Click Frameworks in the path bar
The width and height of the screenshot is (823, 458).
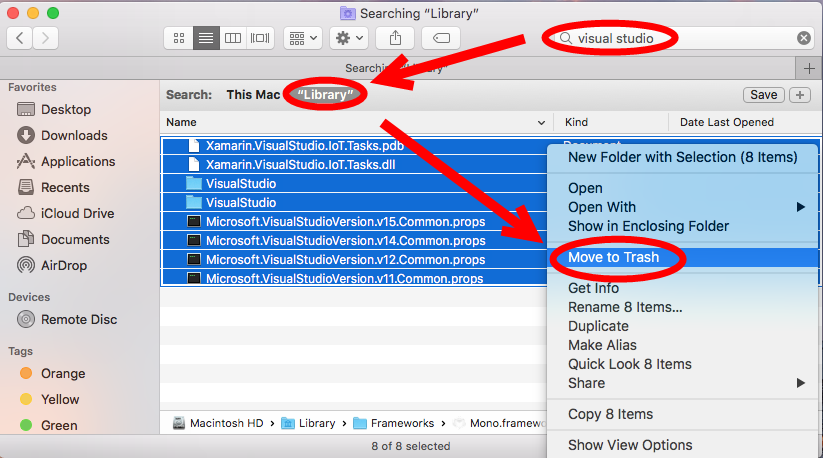(x=394, y=423)
